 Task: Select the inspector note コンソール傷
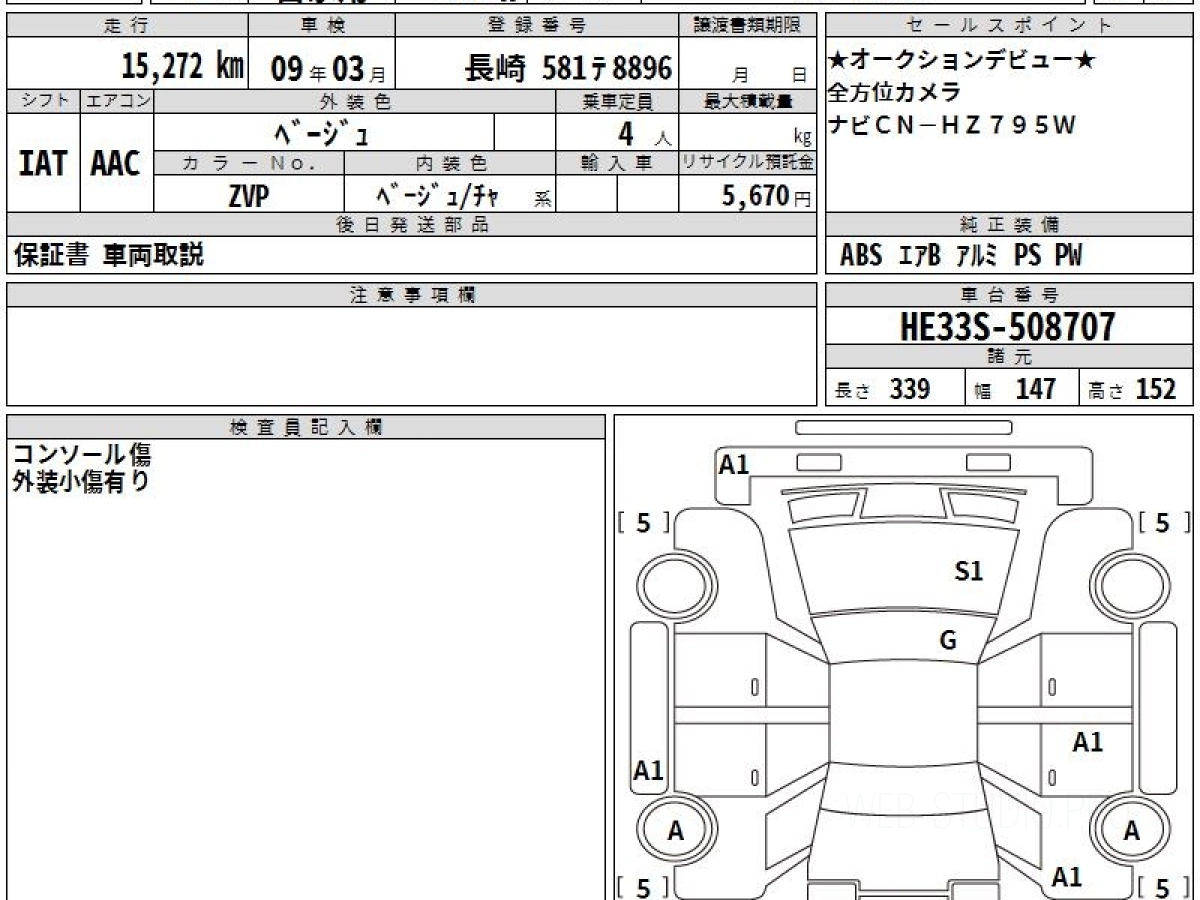coord(81,455)
